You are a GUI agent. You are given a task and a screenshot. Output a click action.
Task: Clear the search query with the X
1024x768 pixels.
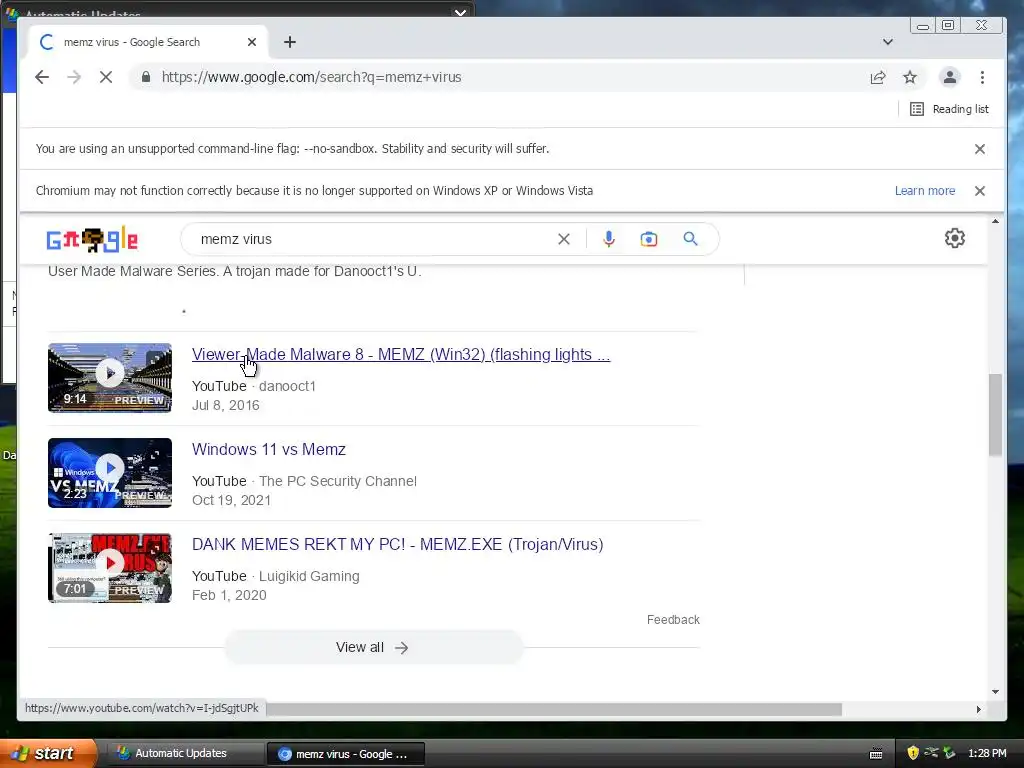tap(564, 239)
